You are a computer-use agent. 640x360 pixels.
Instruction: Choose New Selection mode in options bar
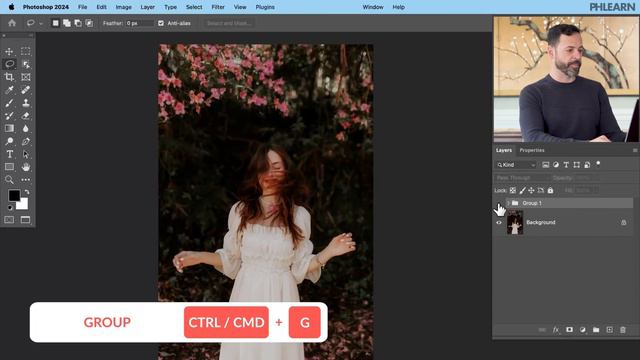click(56, 23)
